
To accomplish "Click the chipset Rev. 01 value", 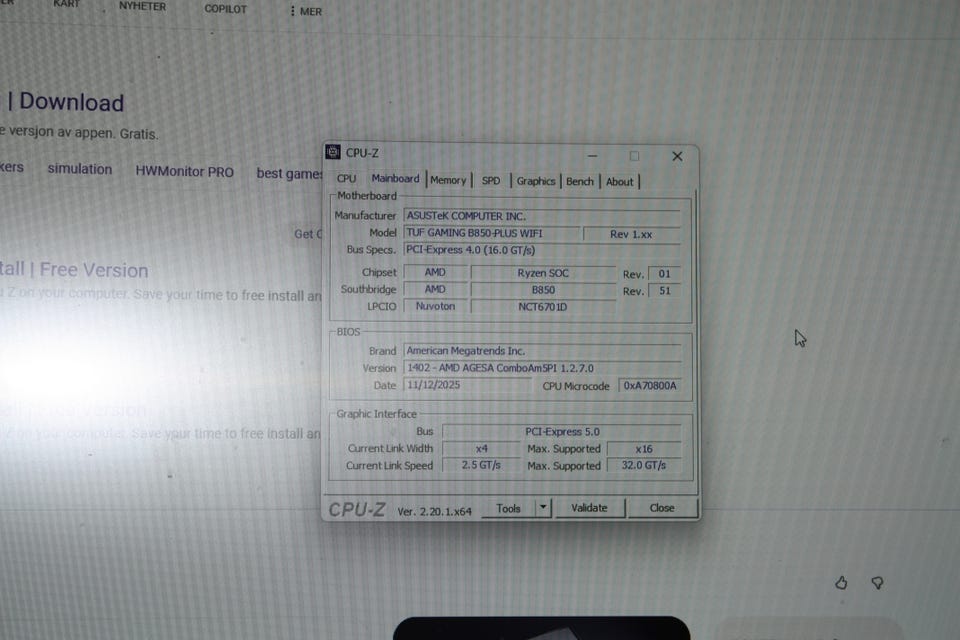I will [664, 274].
